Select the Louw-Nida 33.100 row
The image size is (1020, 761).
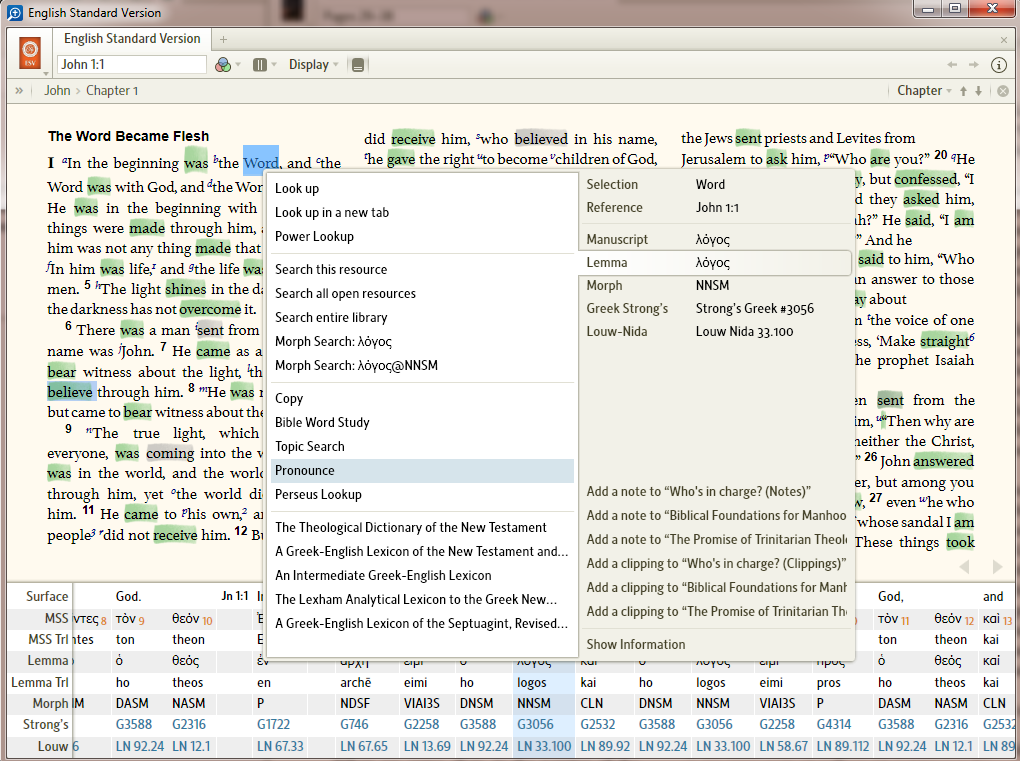coord(716,332)
